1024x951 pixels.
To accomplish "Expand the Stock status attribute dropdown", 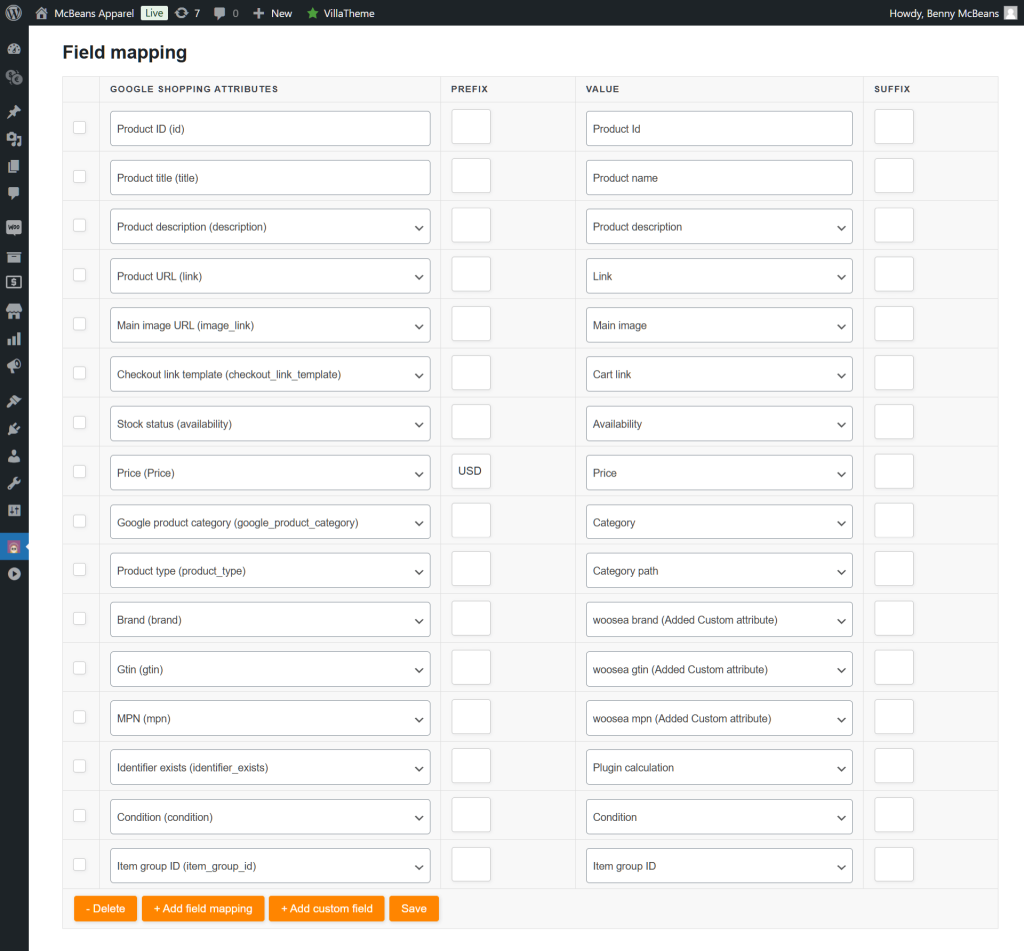I will click(x=270, y=424).
